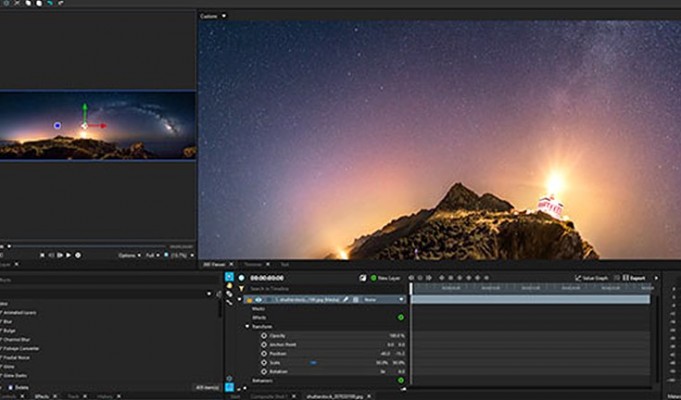Toggle the Scale keyframe circle

click(264, 363)
